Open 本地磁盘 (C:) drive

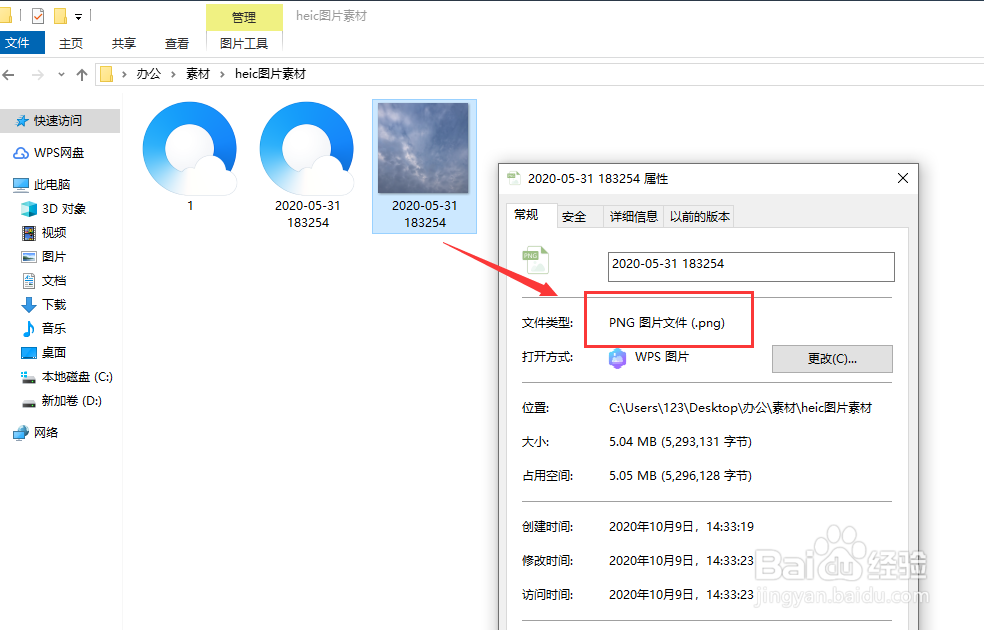(x=68, y=377)
